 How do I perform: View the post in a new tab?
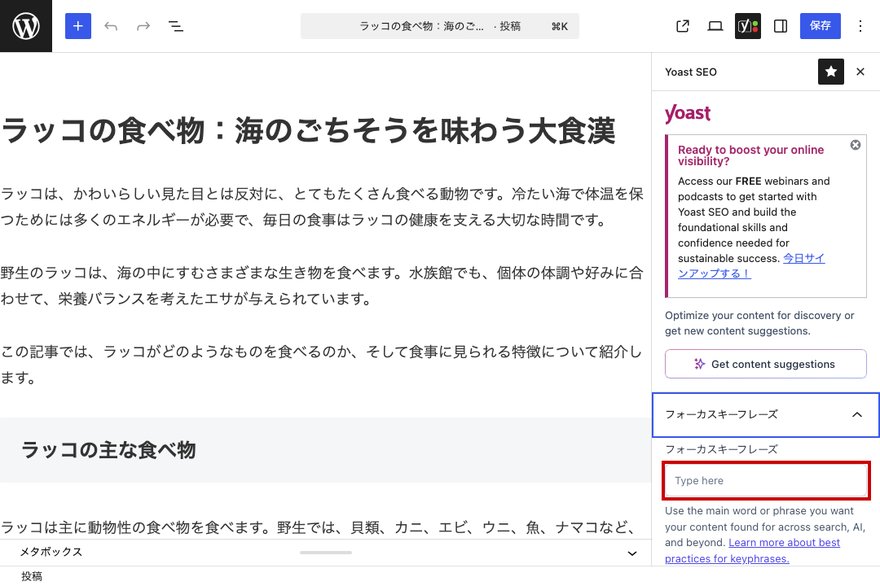682,26
